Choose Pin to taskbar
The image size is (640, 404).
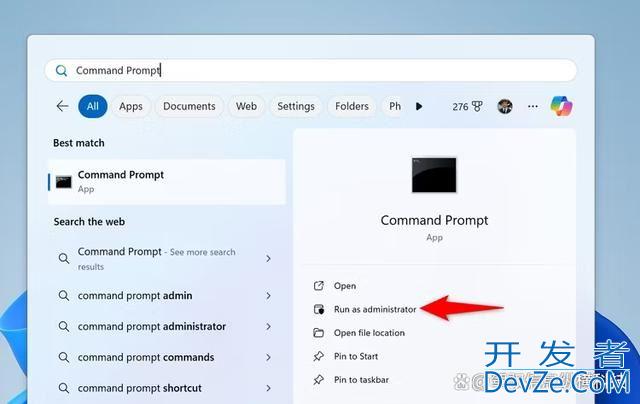pyautogui.click(x=361, y=380)
